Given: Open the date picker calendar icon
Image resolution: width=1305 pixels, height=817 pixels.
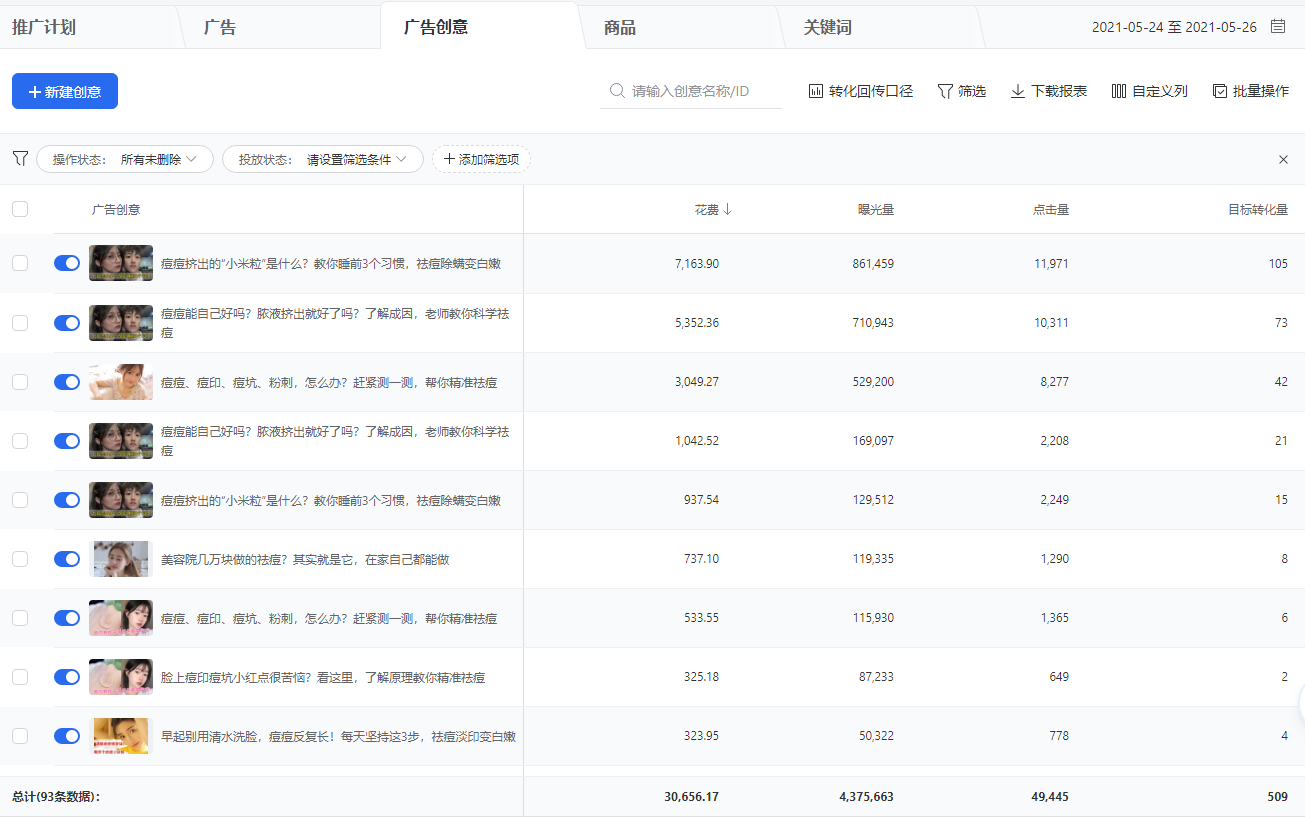Looking at the screenshot, I should [x=1277, y=27].
